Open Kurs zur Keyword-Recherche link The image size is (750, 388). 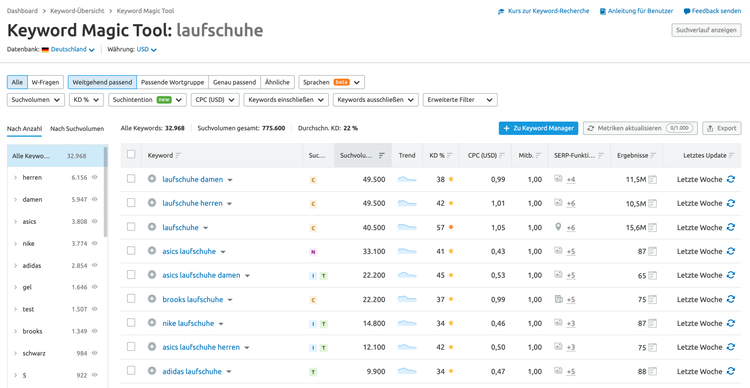pyautogui.click(x=544, y=11)
